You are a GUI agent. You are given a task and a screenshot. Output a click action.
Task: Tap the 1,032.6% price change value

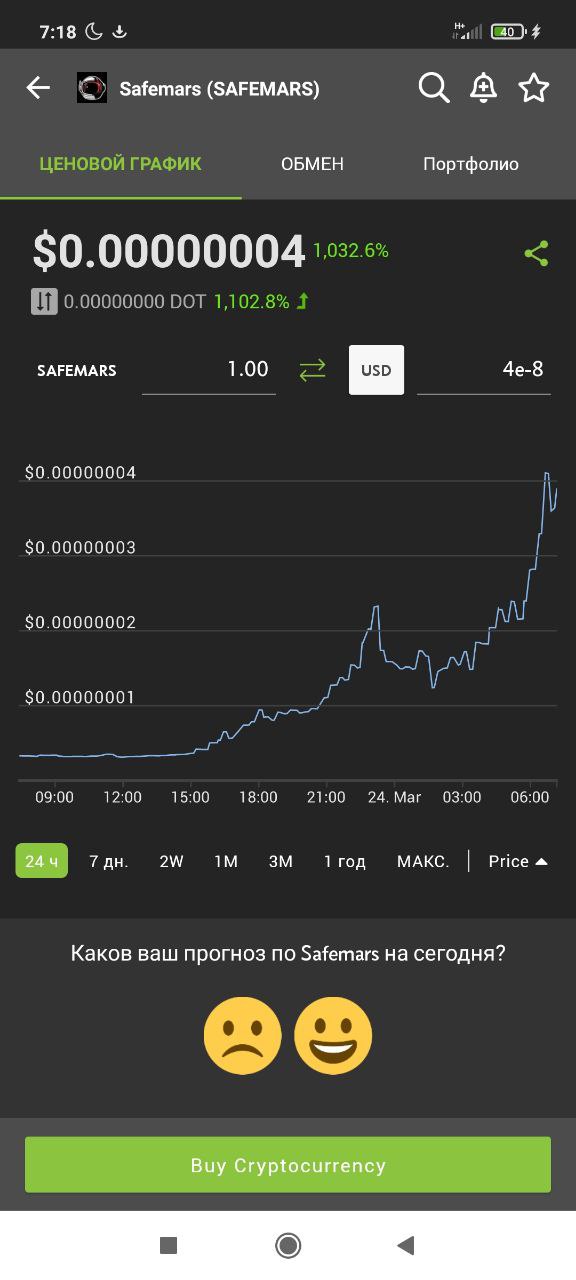tap(351, 251)
